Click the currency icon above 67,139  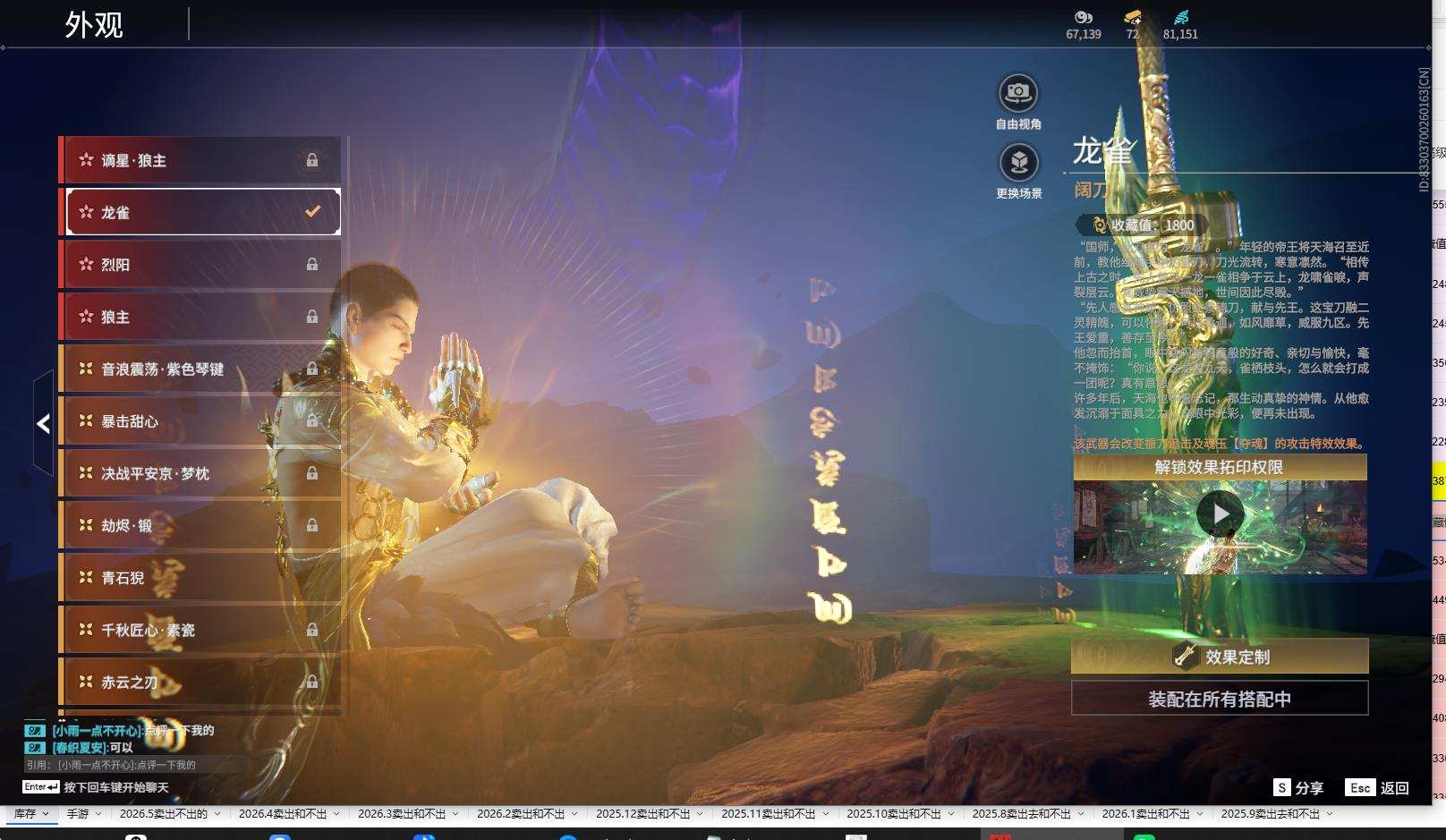[x=1084, y=17]
